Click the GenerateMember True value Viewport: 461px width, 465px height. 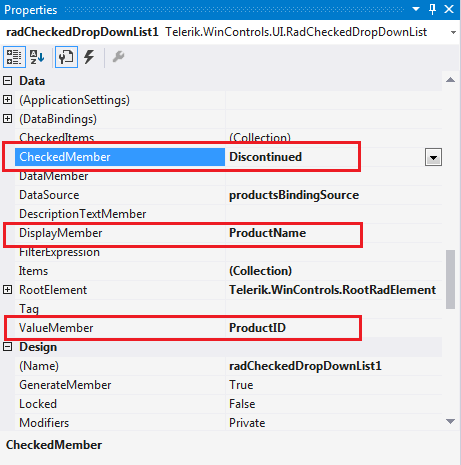(x=241, y=385)
